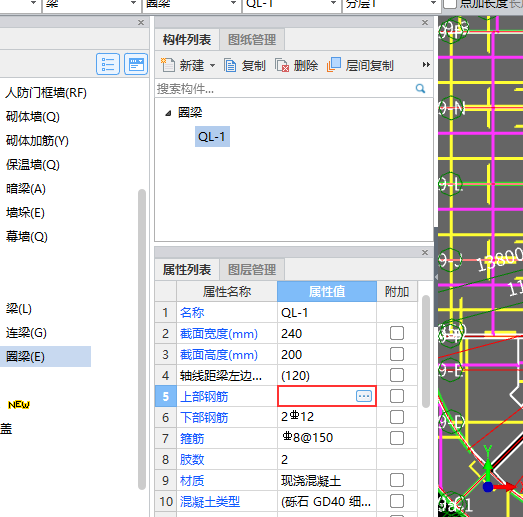Close the 属性列表 panel
Screen dimensions: 523x517
click(425, 252)
